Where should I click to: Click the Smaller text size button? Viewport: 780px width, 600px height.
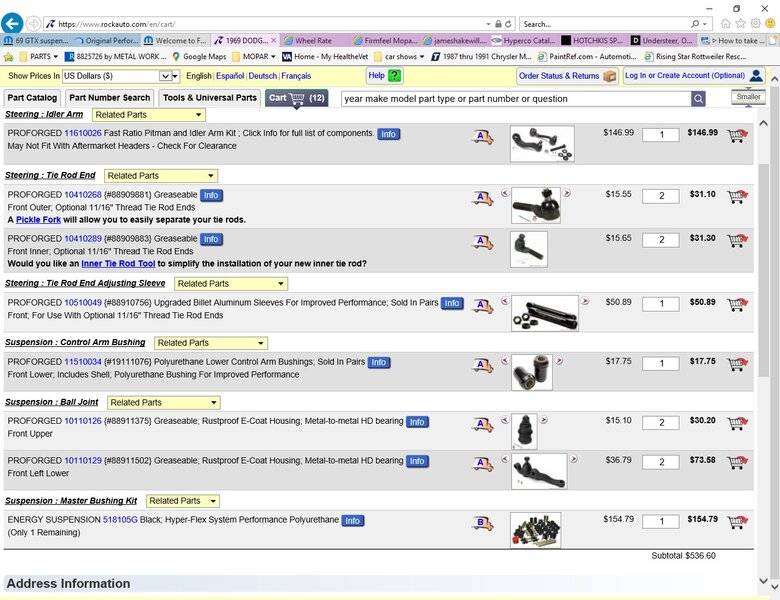[x=748, y=97]
